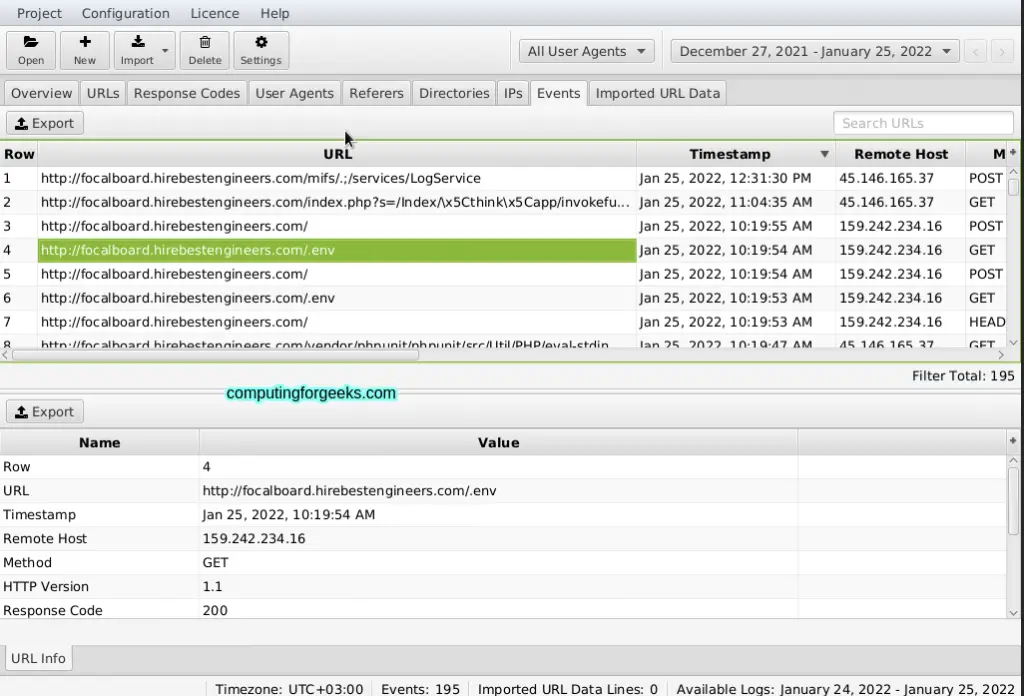Click scroll-right arrow of events table

1001,355
